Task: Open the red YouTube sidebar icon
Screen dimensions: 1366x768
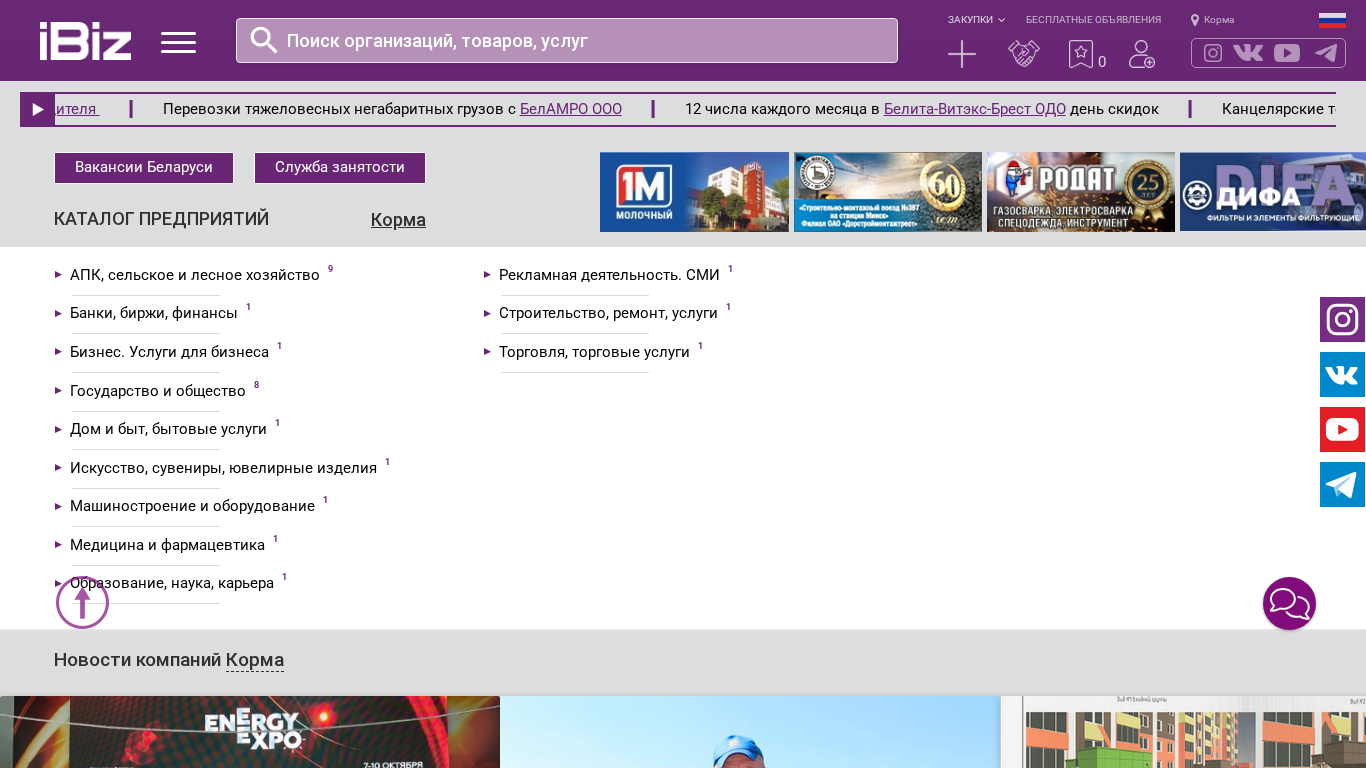Action: point(1342,430)
